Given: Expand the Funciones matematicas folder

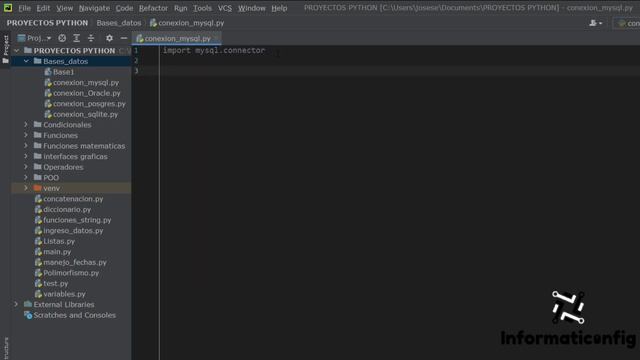Looking at the screenshot, I should (x=26, y=146).
